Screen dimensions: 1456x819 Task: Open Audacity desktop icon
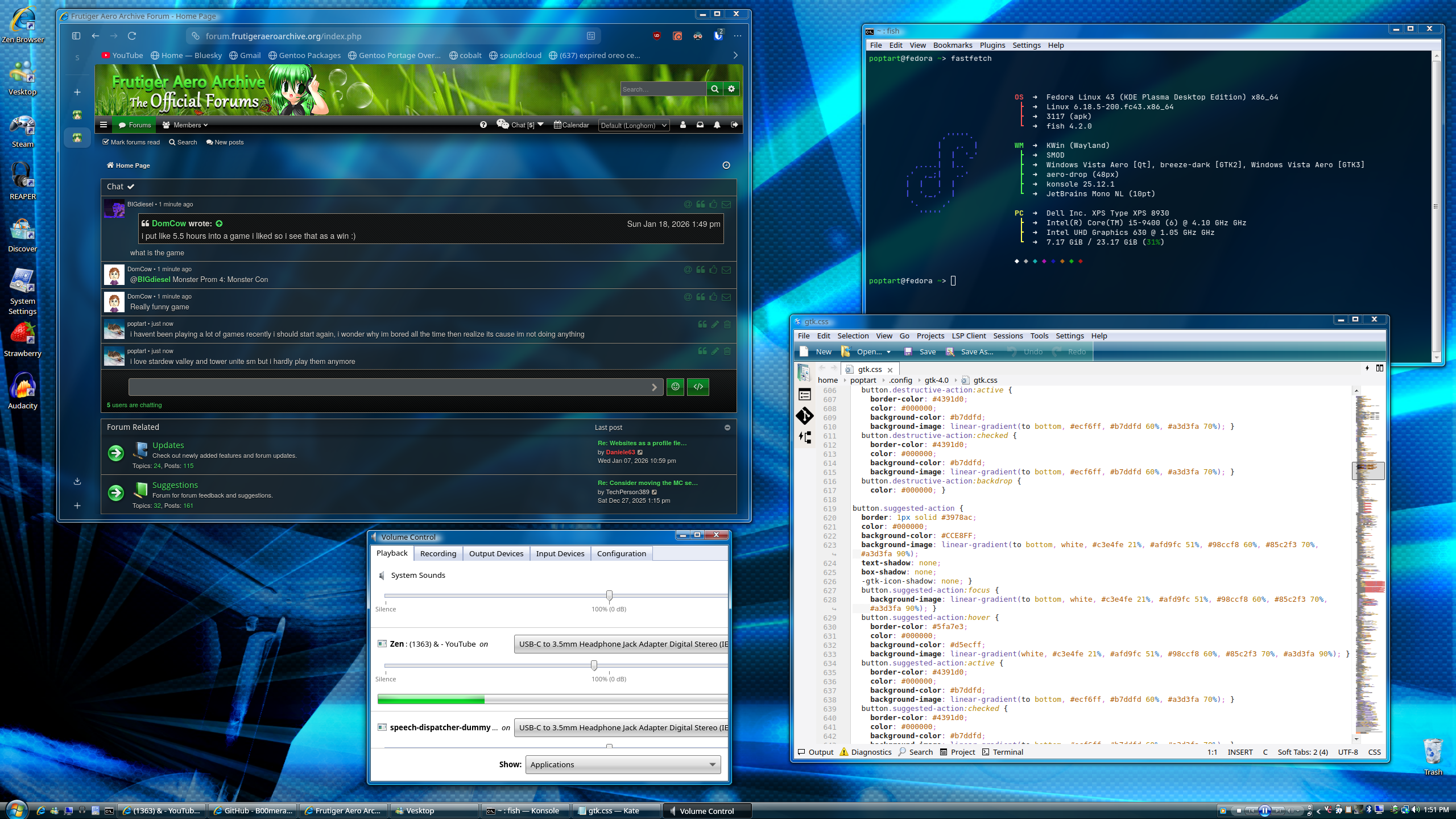[x=23, y=391]
